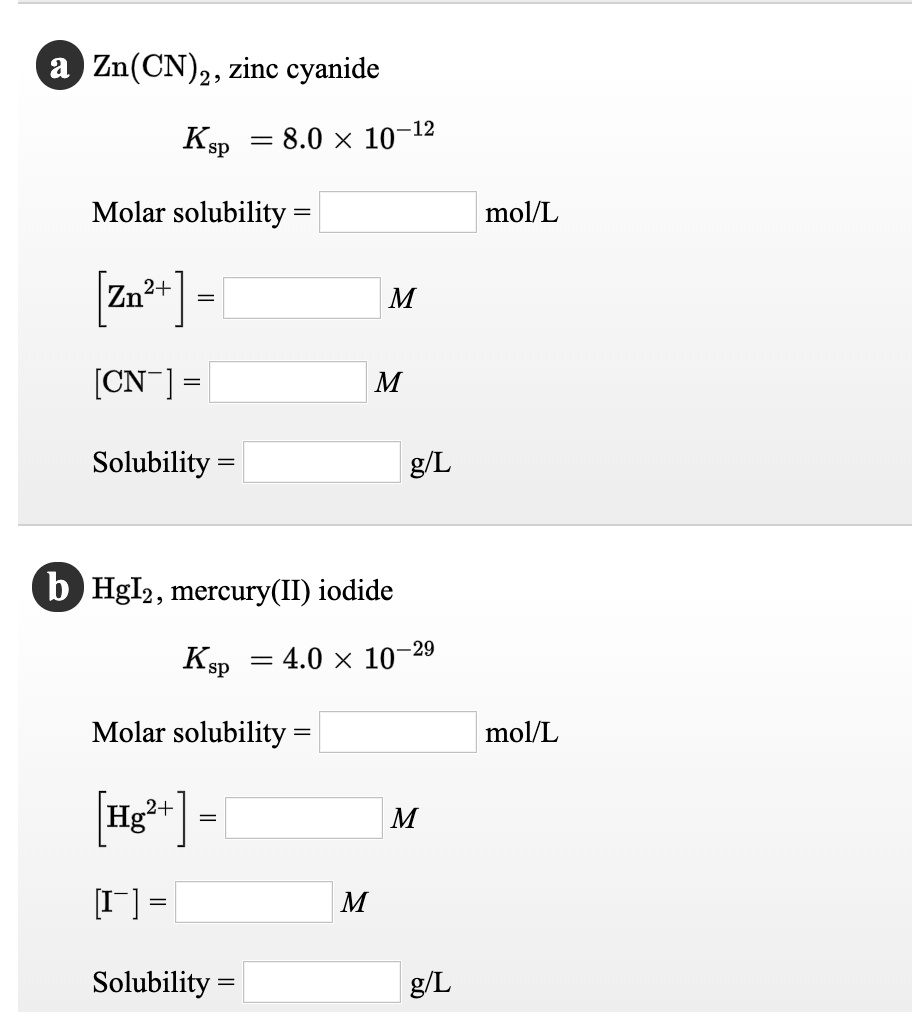Click the HgI2 mercury(II) iodide heading
Screen dimensions: 912x1020
click(240, 589)
